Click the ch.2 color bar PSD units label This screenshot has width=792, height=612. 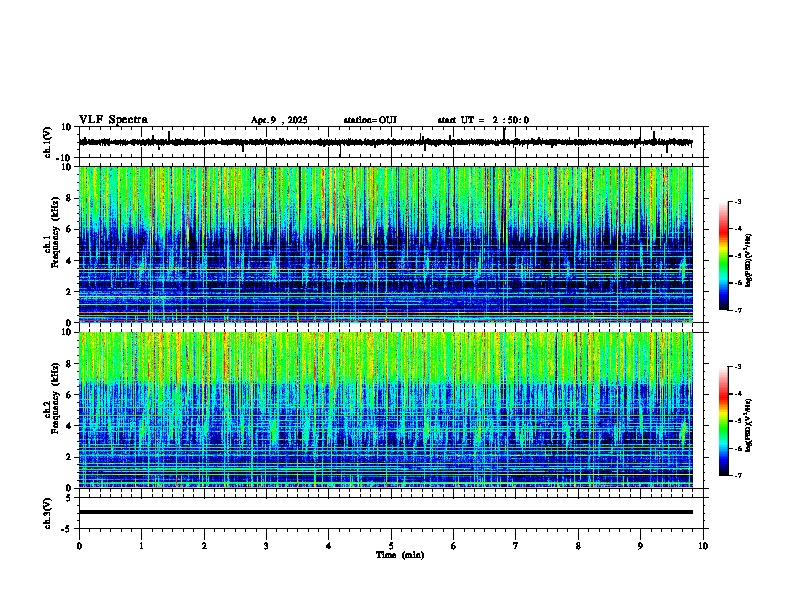[x=748, y=425]
